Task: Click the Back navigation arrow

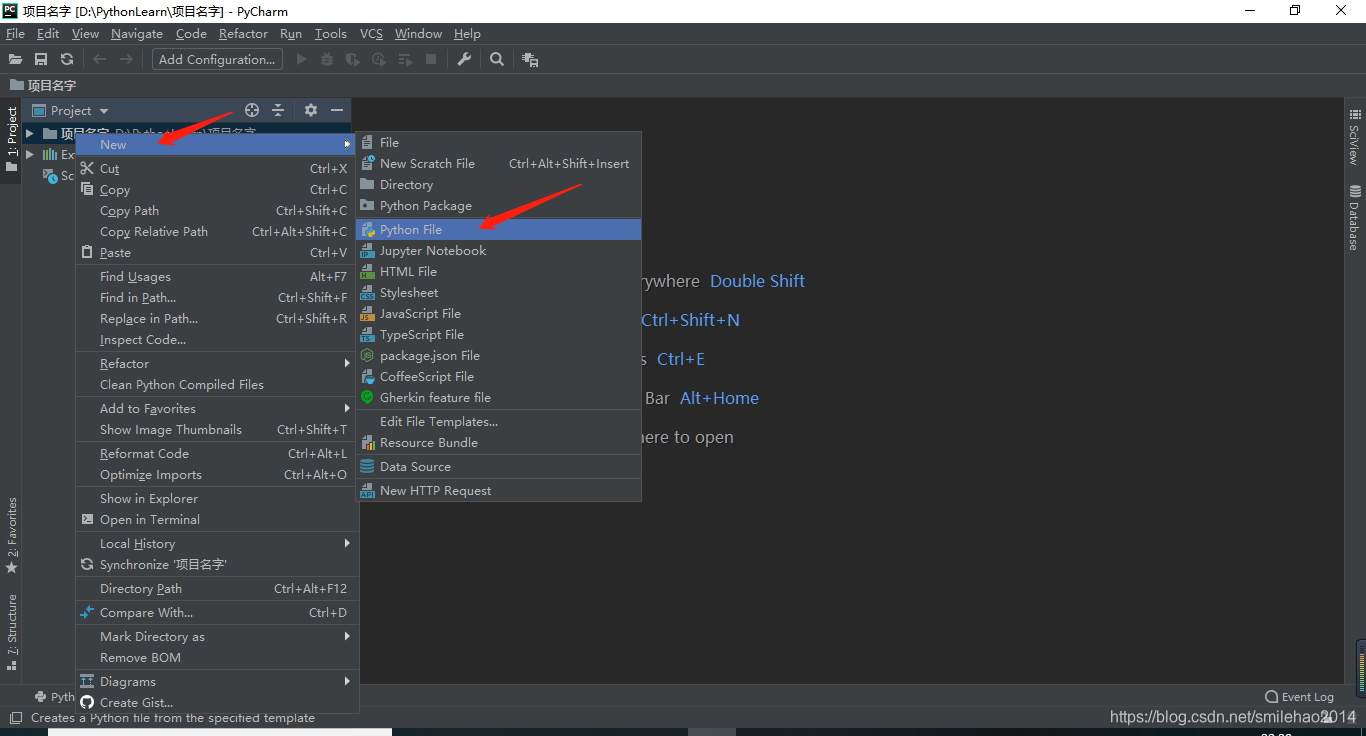Action: (x=99, y=60)
